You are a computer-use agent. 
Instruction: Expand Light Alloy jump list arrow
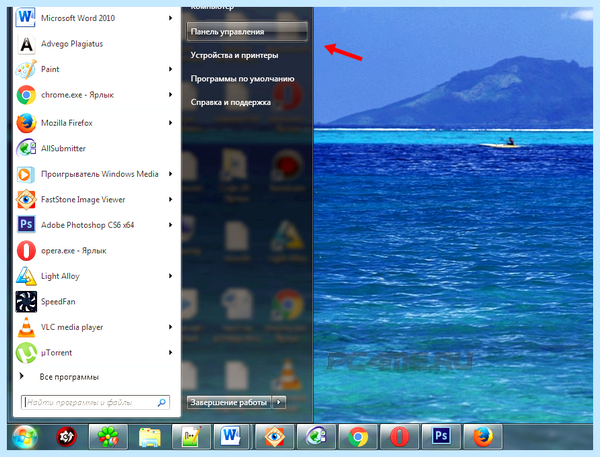(x=170, y=276)
